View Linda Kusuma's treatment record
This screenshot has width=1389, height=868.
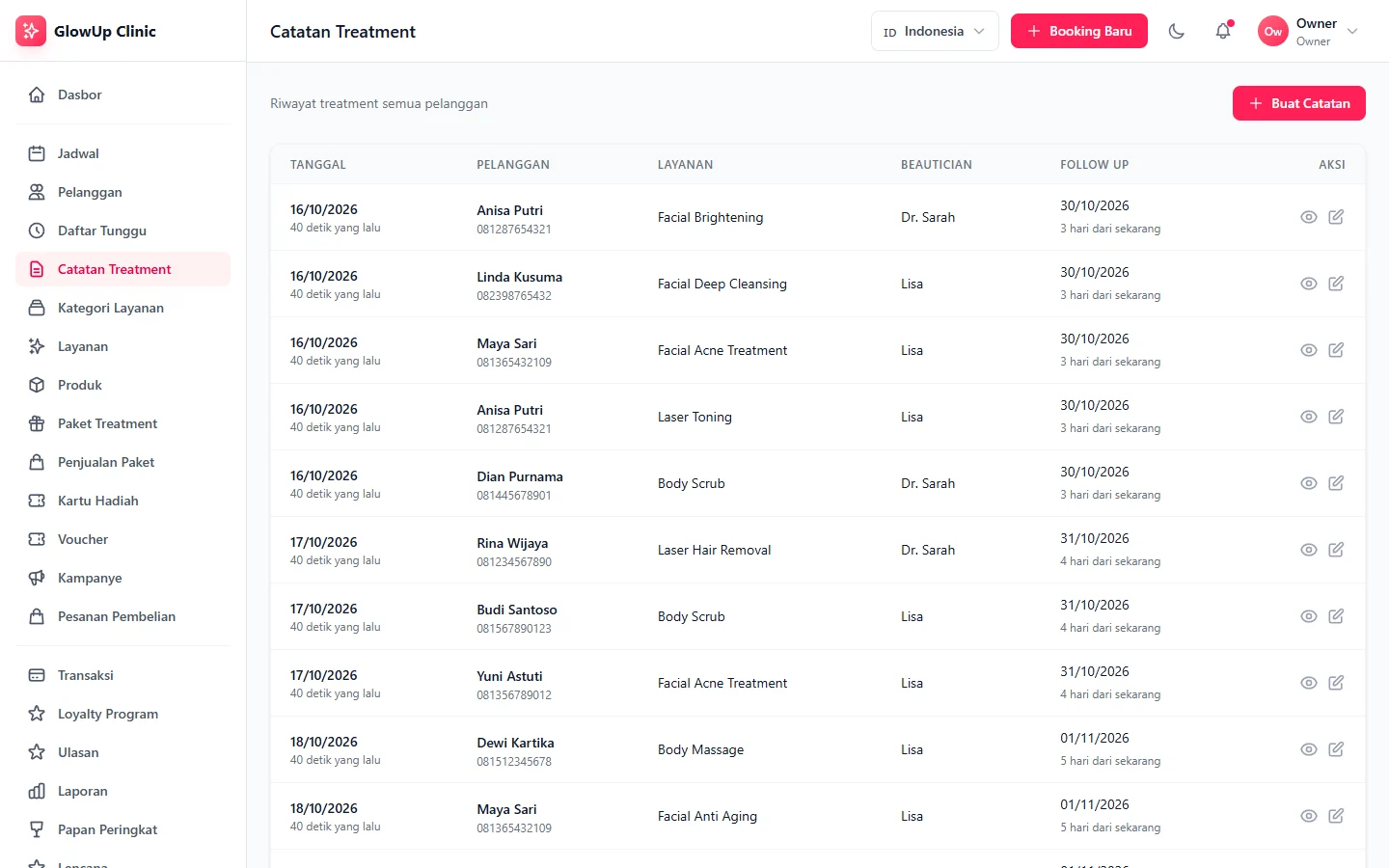[x=1309, y=284]
